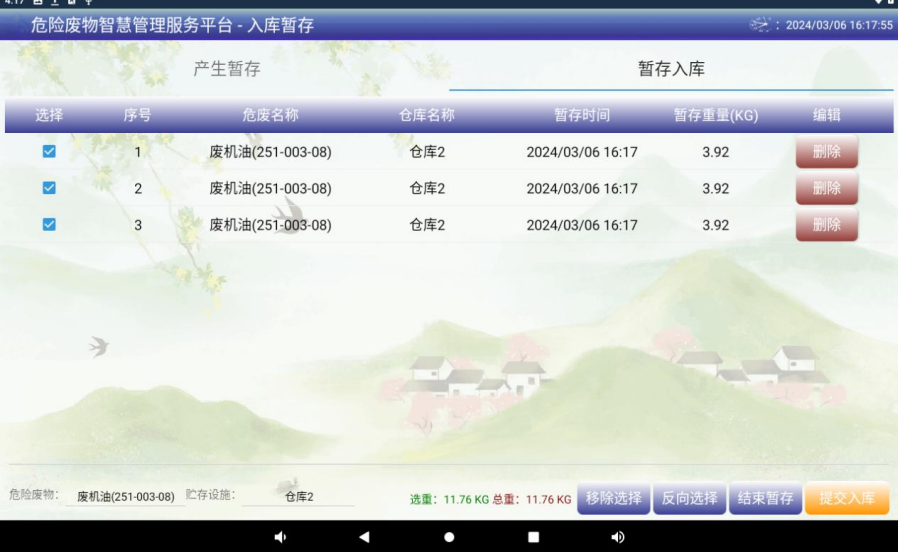Open recent apps with square button
The width and height of the screenshot is (898, 552).
(533, 537)
